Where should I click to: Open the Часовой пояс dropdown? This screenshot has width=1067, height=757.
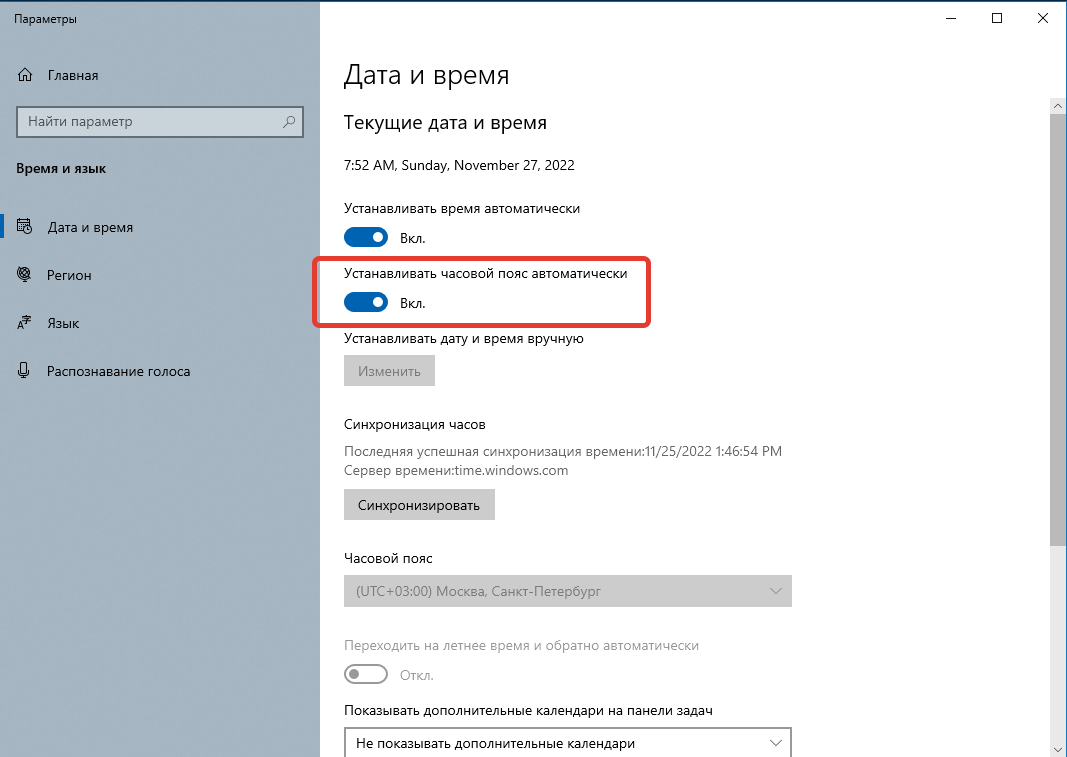tap(568, 591)
